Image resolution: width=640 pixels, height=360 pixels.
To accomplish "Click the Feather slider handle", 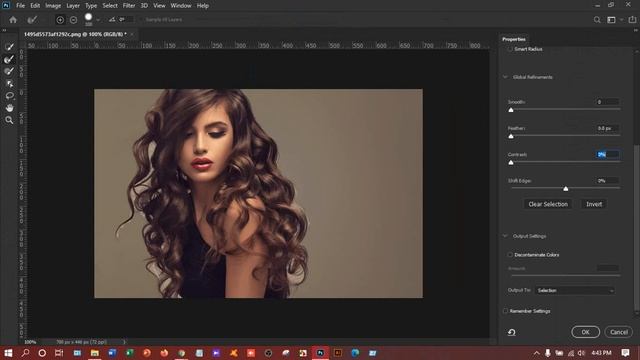I will 511,136.
